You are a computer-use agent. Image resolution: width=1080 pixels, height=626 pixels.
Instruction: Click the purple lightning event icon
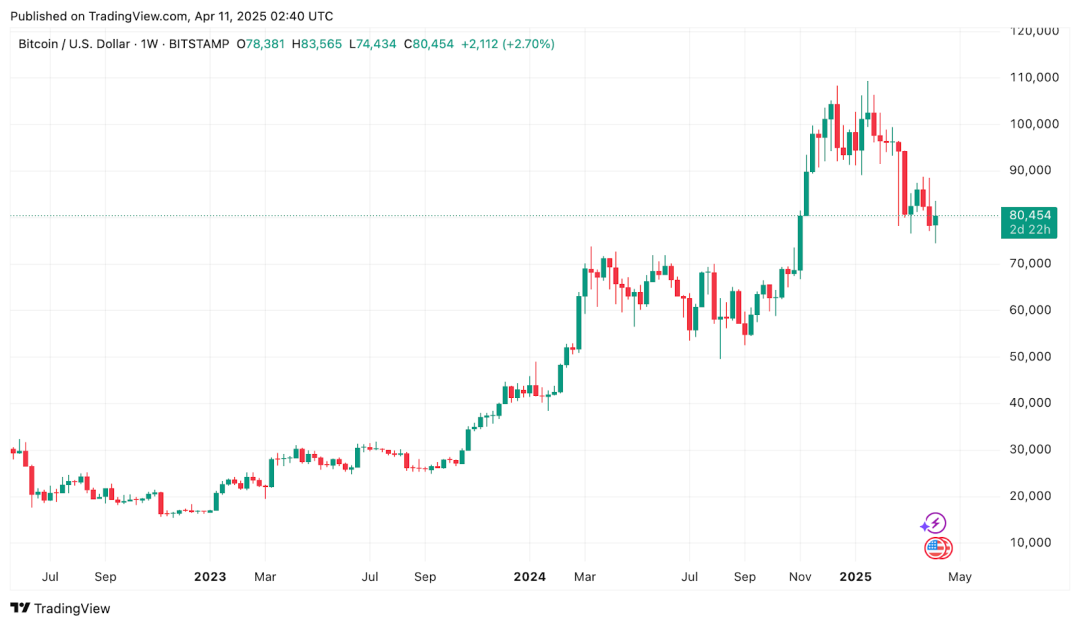point(934,523)
